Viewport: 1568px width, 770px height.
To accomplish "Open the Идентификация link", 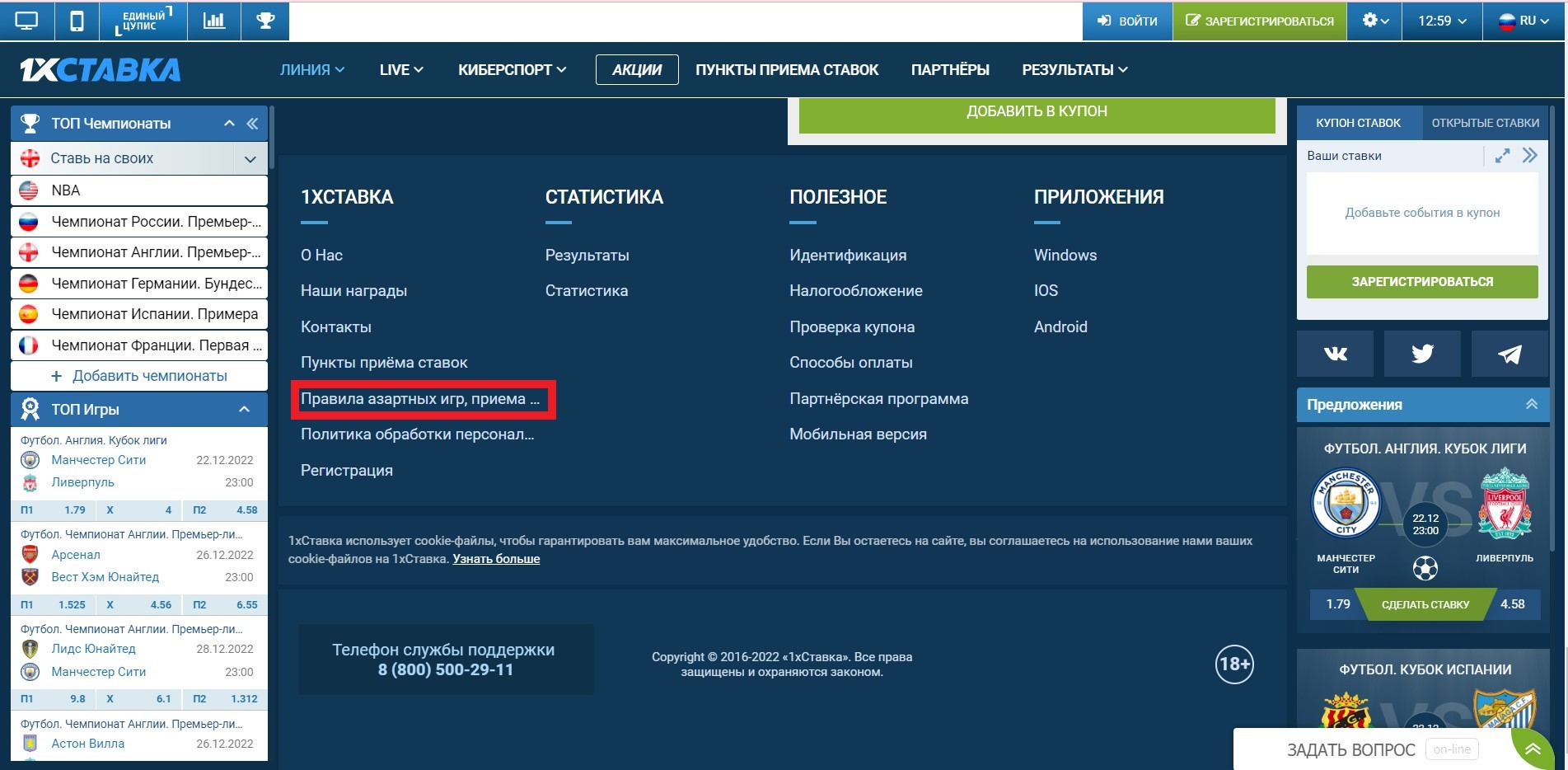I will tap(848, 256).
